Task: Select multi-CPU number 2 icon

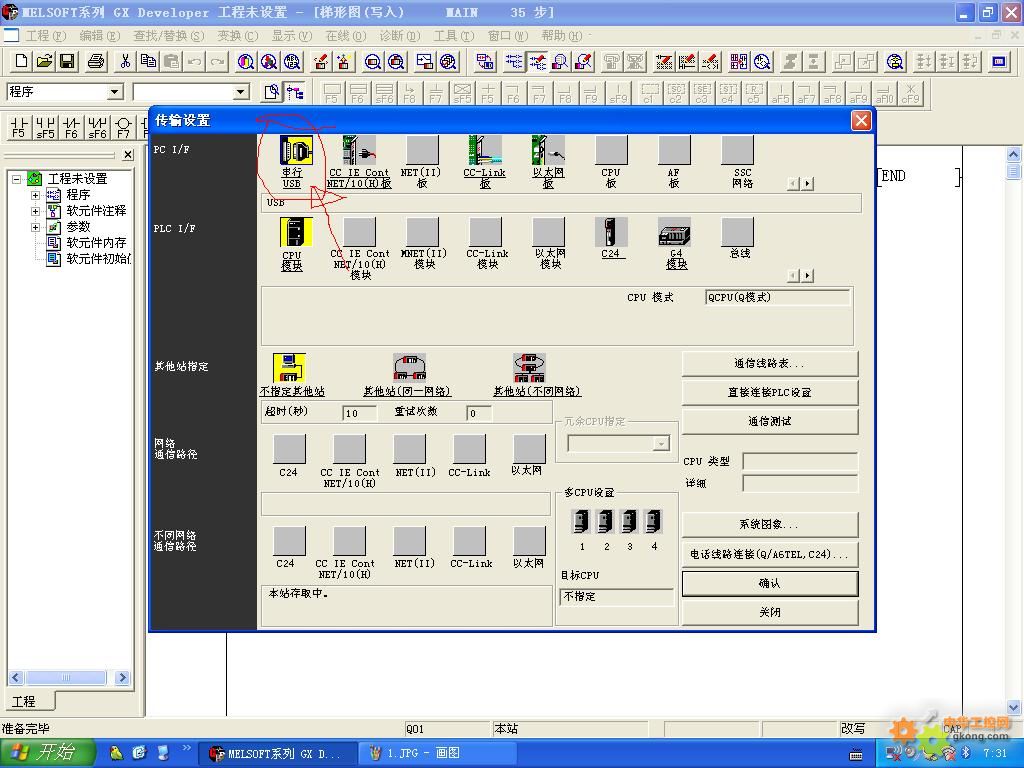Action: tap(605, 522)
